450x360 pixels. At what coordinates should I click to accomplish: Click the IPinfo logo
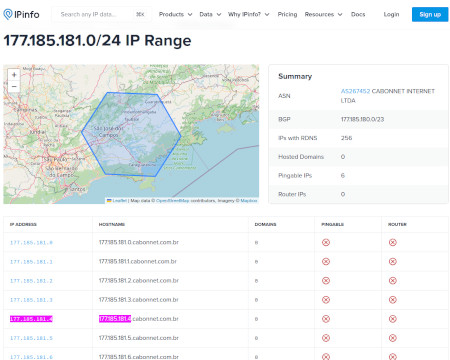pos(21,14)
